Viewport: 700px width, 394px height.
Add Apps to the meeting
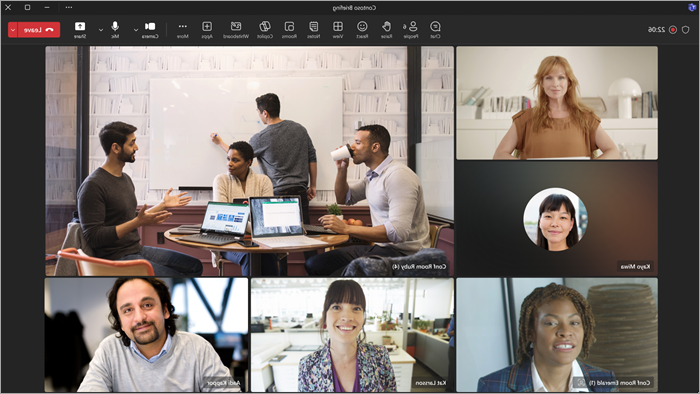coord(207,30)
